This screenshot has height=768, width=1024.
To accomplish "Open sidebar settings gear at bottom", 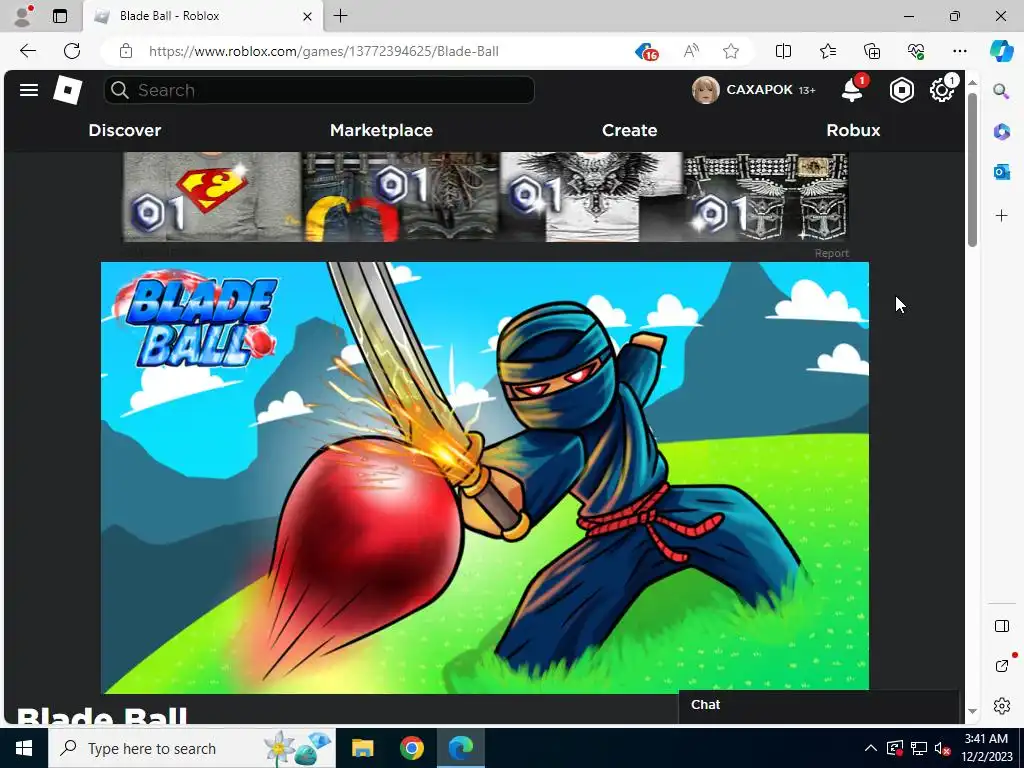I will (x=1002, y=706).
